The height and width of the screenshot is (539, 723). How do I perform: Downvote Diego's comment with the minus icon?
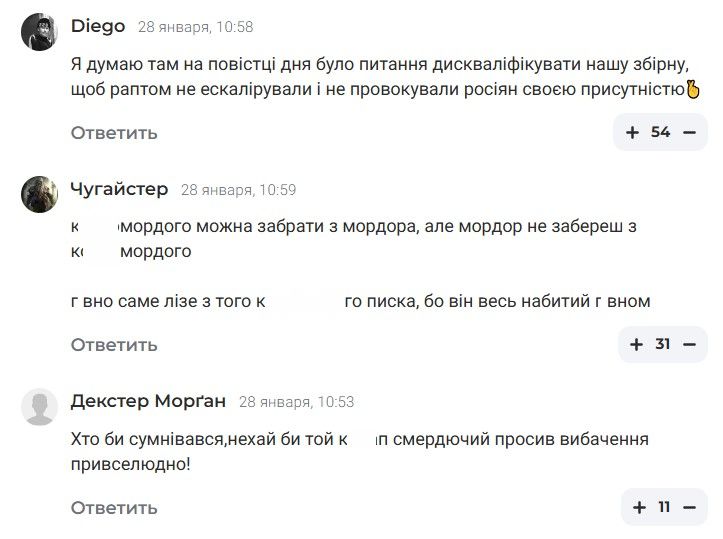coord(689,132)
